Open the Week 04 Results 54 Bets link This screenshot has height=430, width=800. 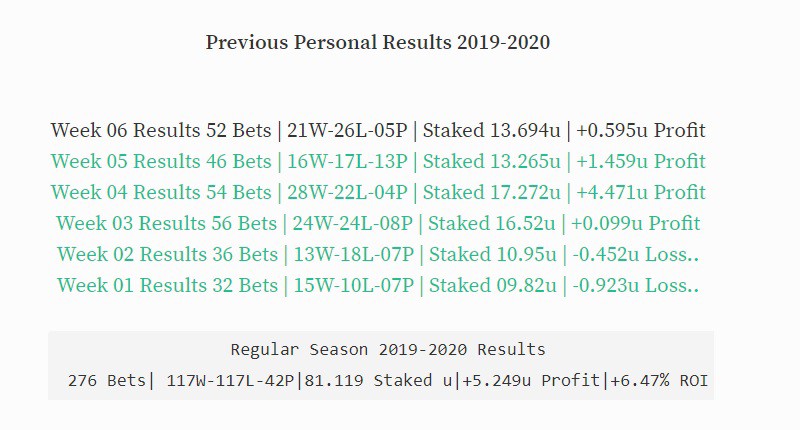[x=378, y=193]
